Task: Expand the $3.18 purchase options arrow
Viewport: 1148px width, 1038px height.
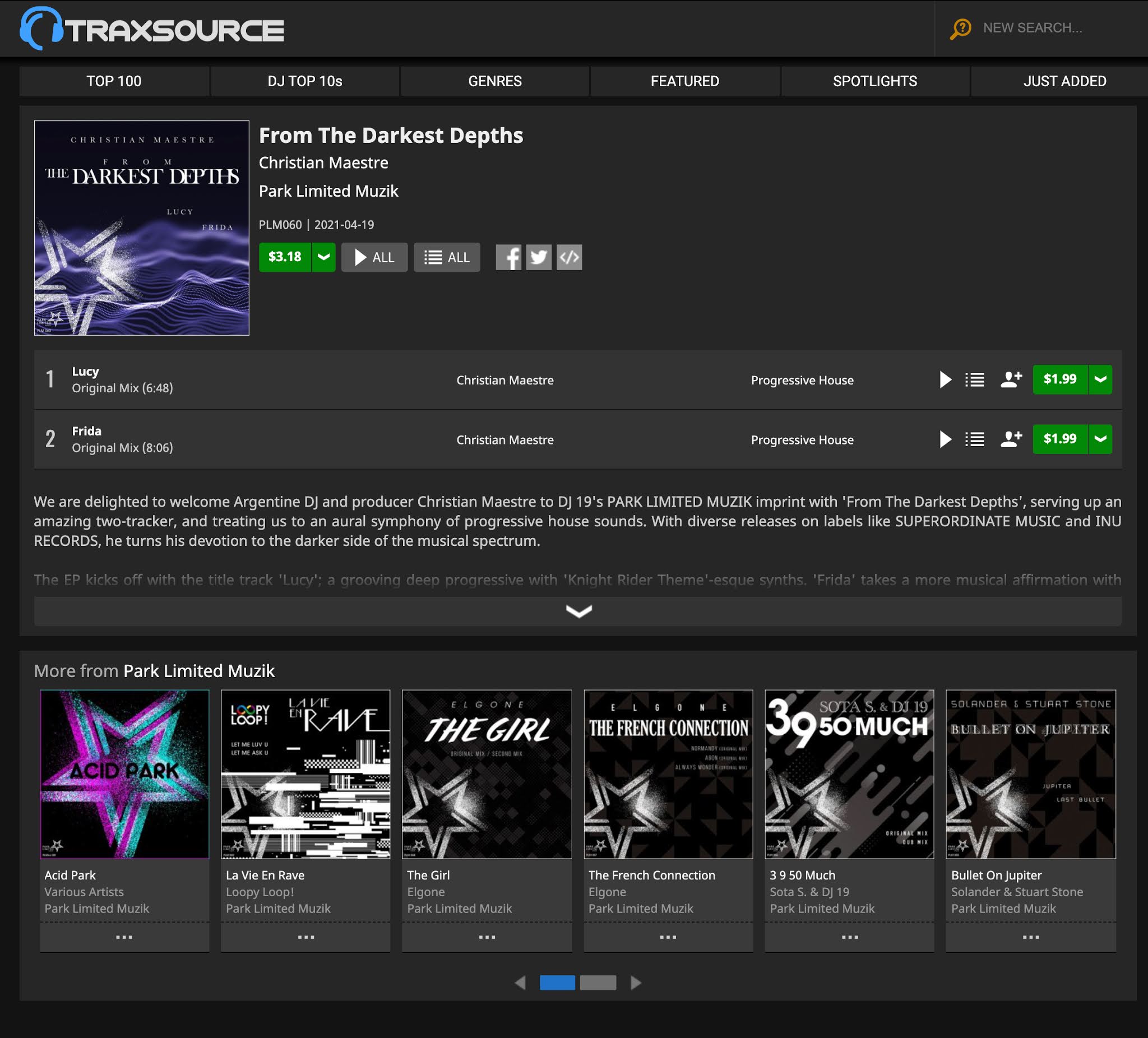Action: point(323,257)
